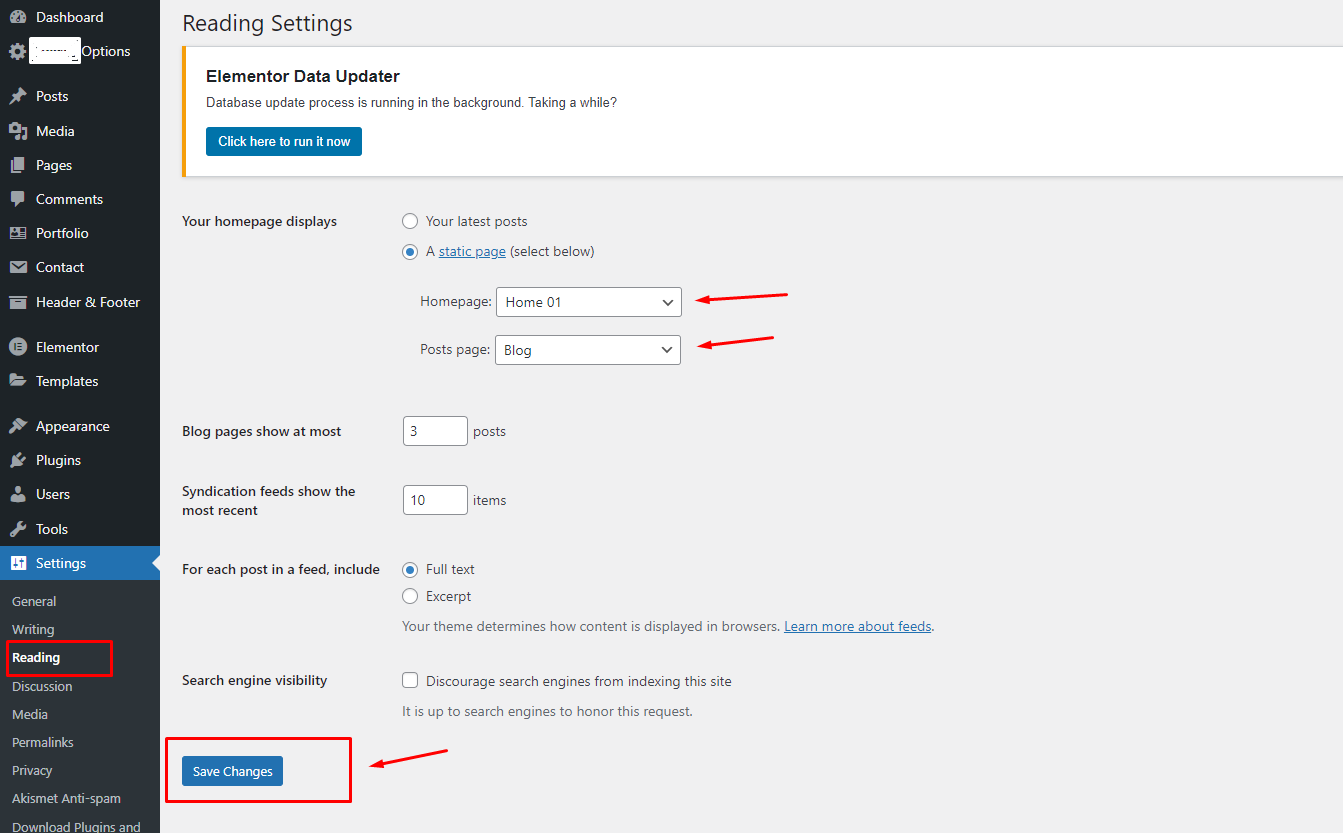
Task: Click the 'Blog pages show at most' field
Action: 435,431
